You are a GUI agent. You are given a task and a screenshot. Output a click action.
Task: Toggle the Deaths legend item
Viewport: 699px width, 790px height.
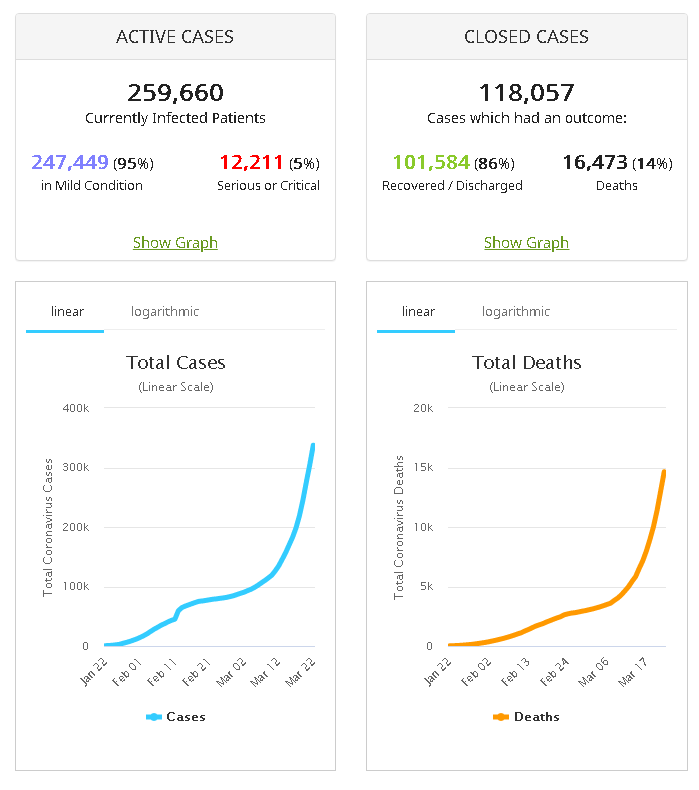(x=526, y=716)
